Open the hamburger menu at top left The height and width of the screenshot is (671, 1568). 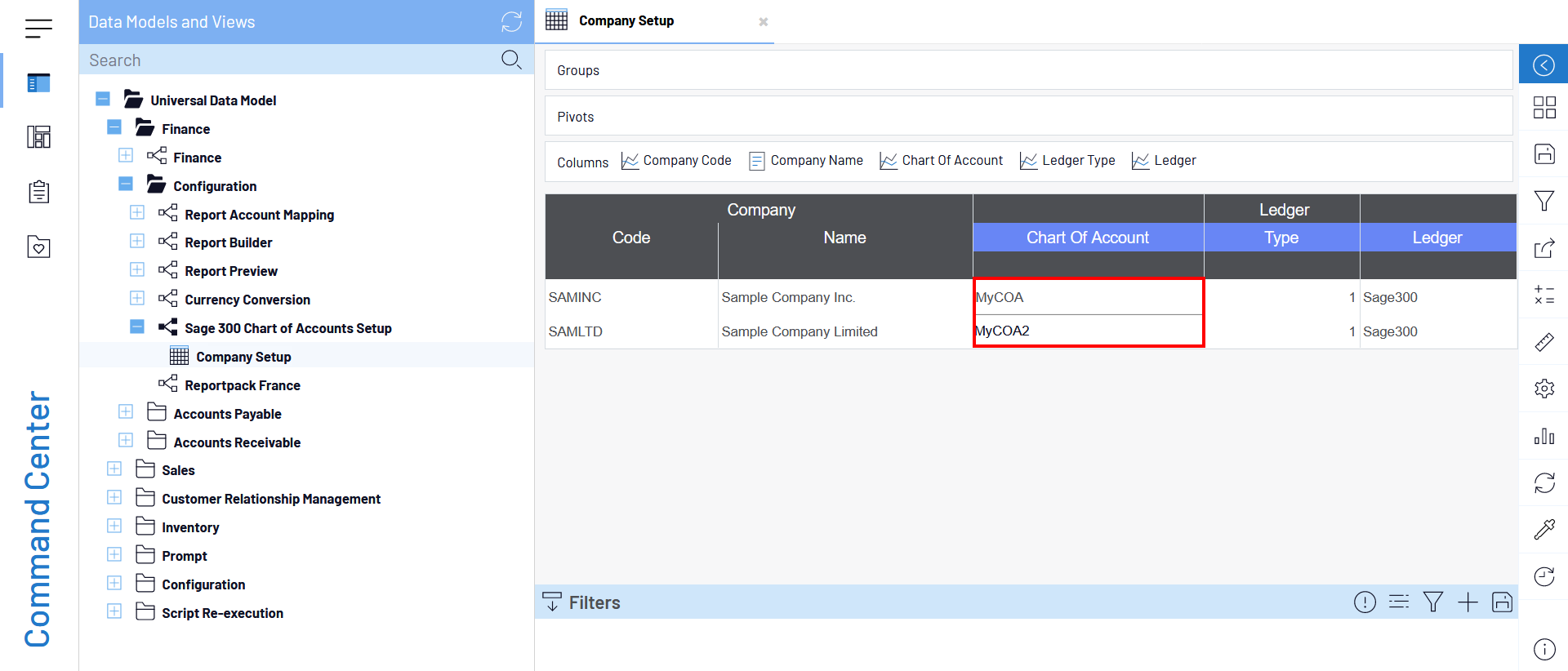point(38,29)
